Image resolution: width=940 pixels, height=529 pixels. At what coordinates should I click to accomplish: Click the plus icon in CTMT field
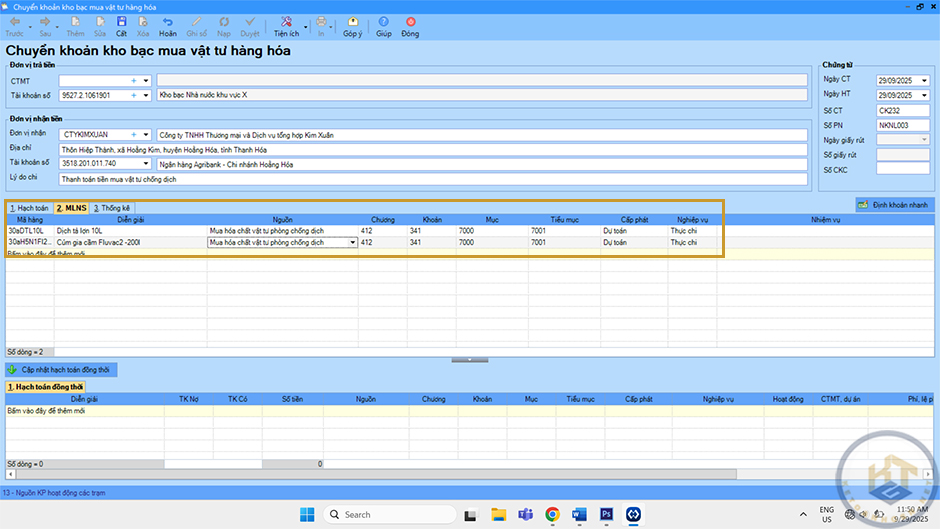pos(133,80)
